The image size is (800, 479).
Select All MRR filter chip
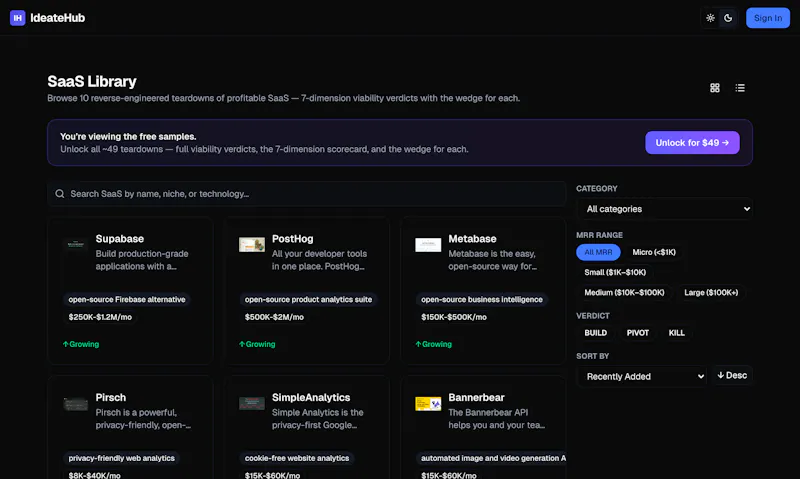[x=598, y=252]
